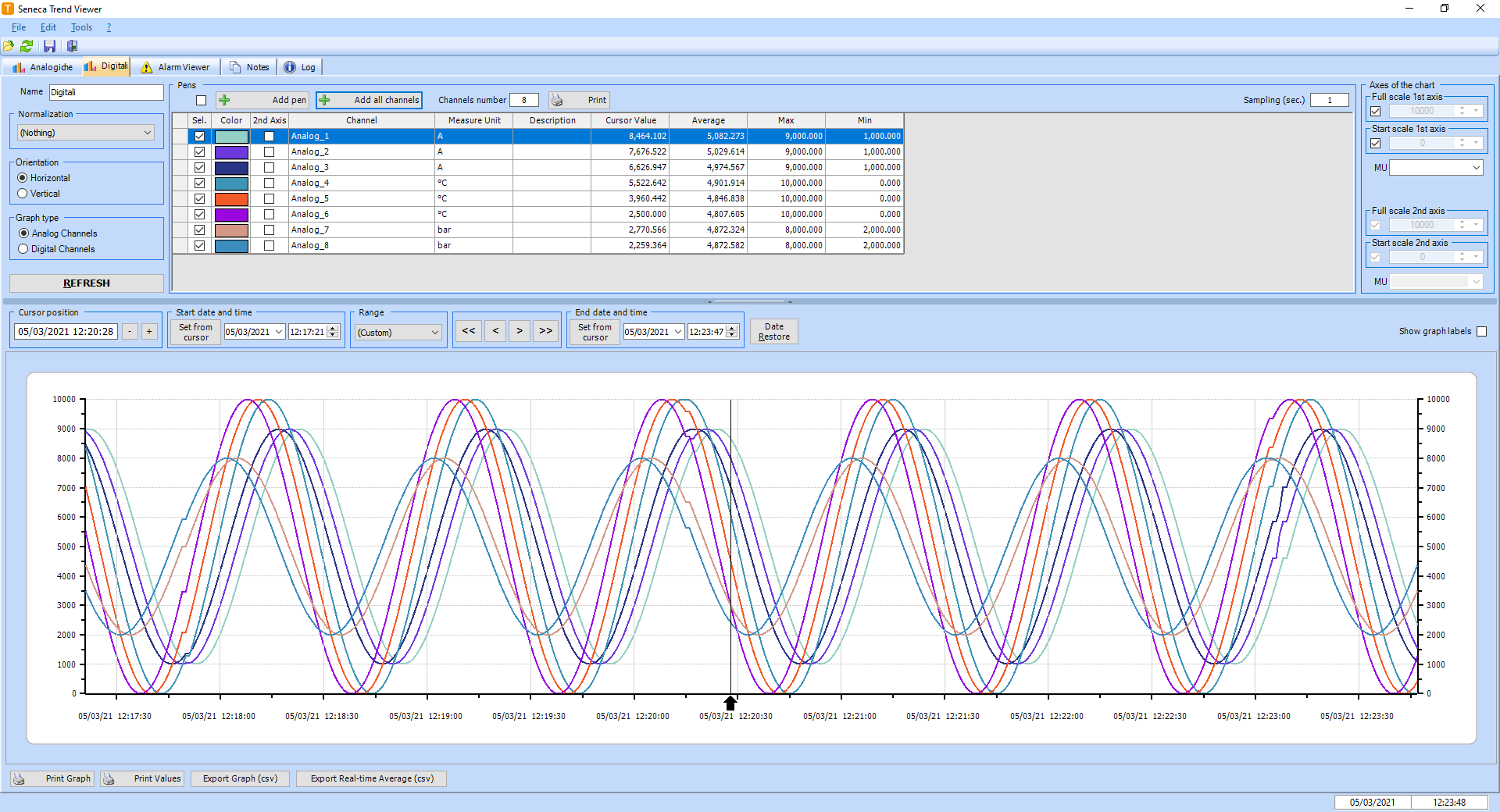Viewport: 1500px width, 812px height.
Task: Open the Range (Custom) dropdown
Action: (398, 333)
